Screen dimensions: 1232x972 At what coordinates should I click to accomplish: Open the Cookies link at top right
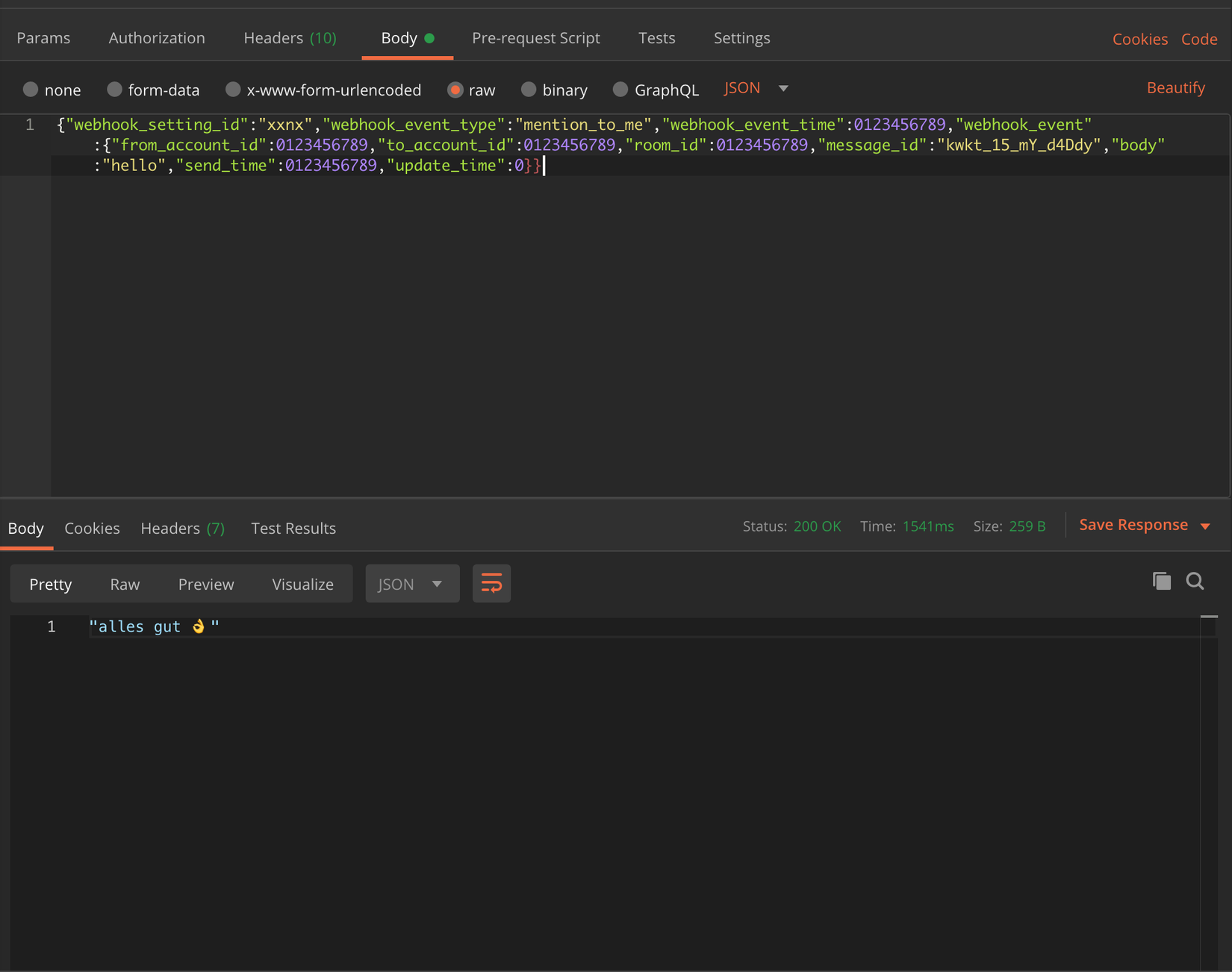tap(1139, 39)
